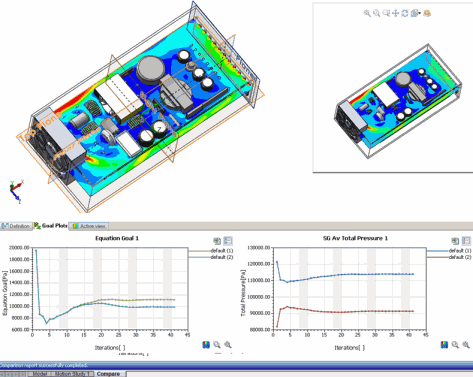Click the Total Pressure [Pa] axis label
The width and height of the screenshot is (473, 377).
click(x=243, y=293)
